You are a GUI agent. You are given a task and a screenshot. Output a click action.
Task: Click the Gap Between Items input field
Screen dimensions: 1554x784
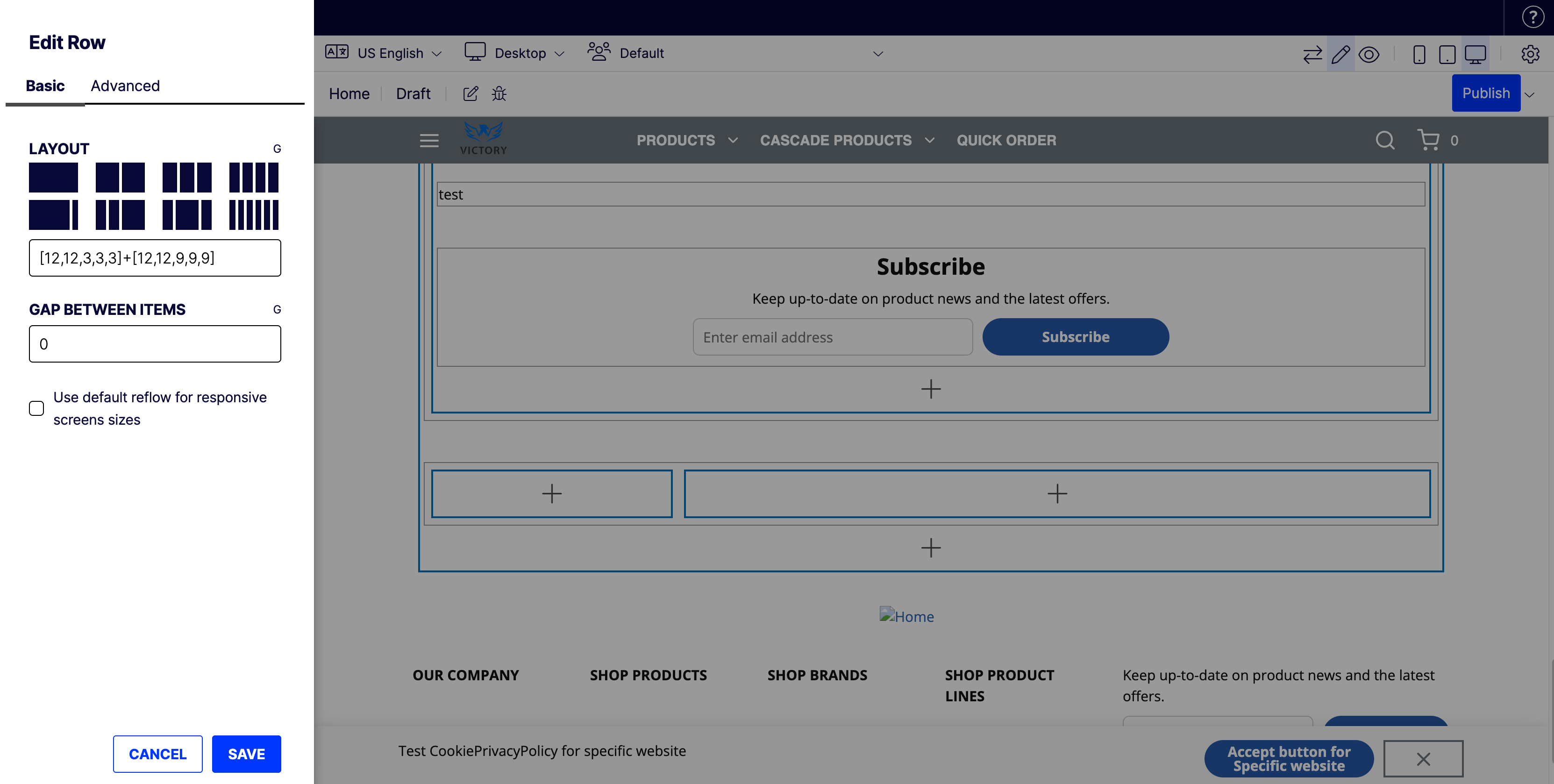point(155,344)
